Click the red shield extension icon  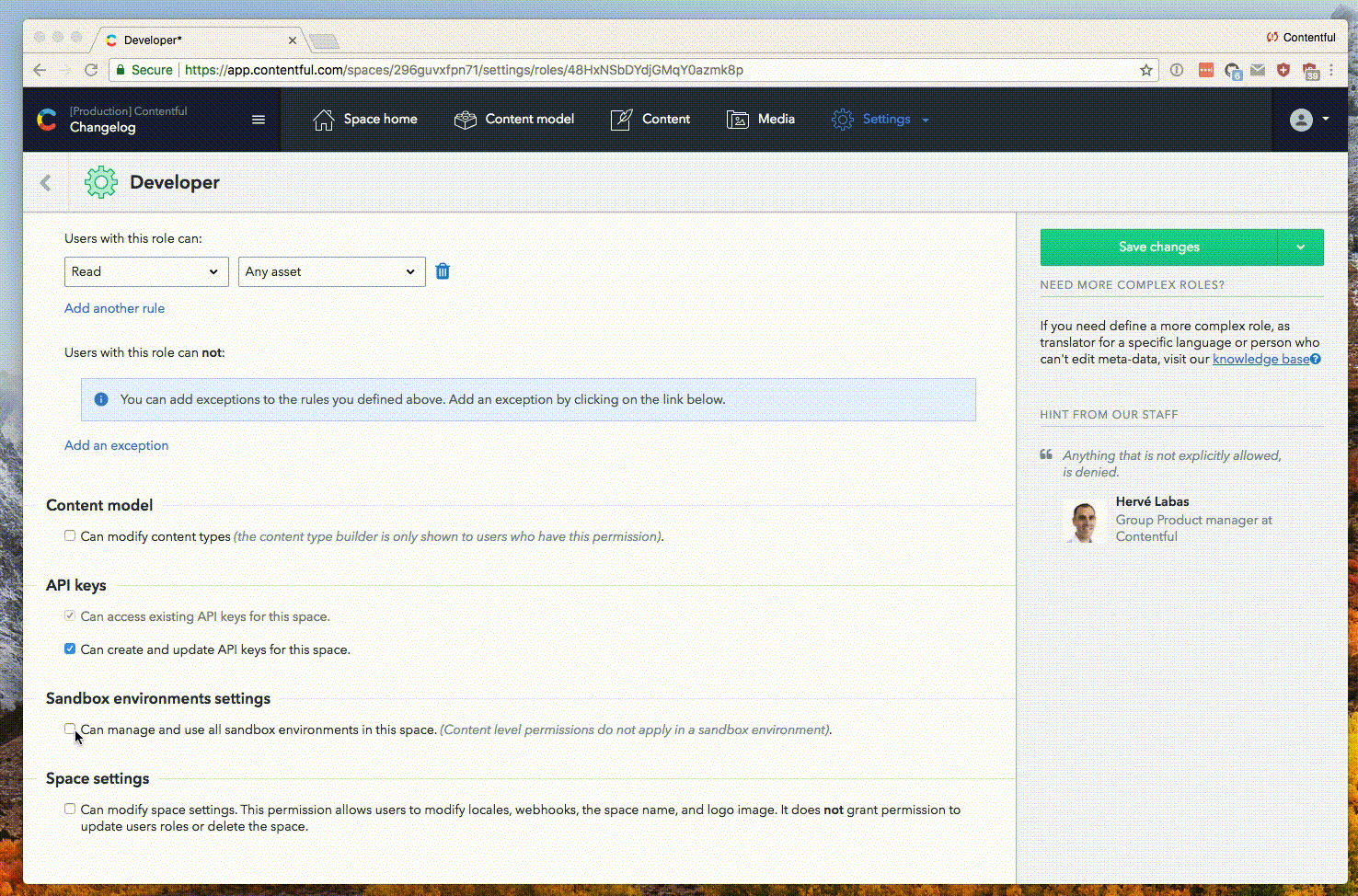tap(1283, 70)
